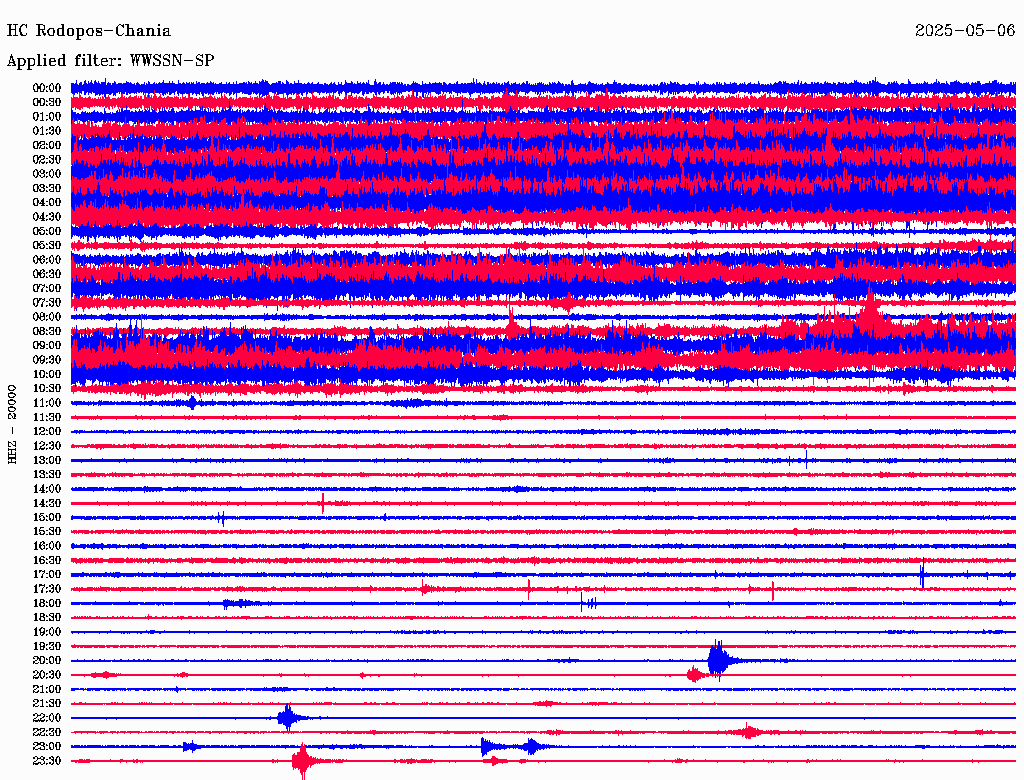
Task: Select the 05:00 time label
Action: (47, 231)
